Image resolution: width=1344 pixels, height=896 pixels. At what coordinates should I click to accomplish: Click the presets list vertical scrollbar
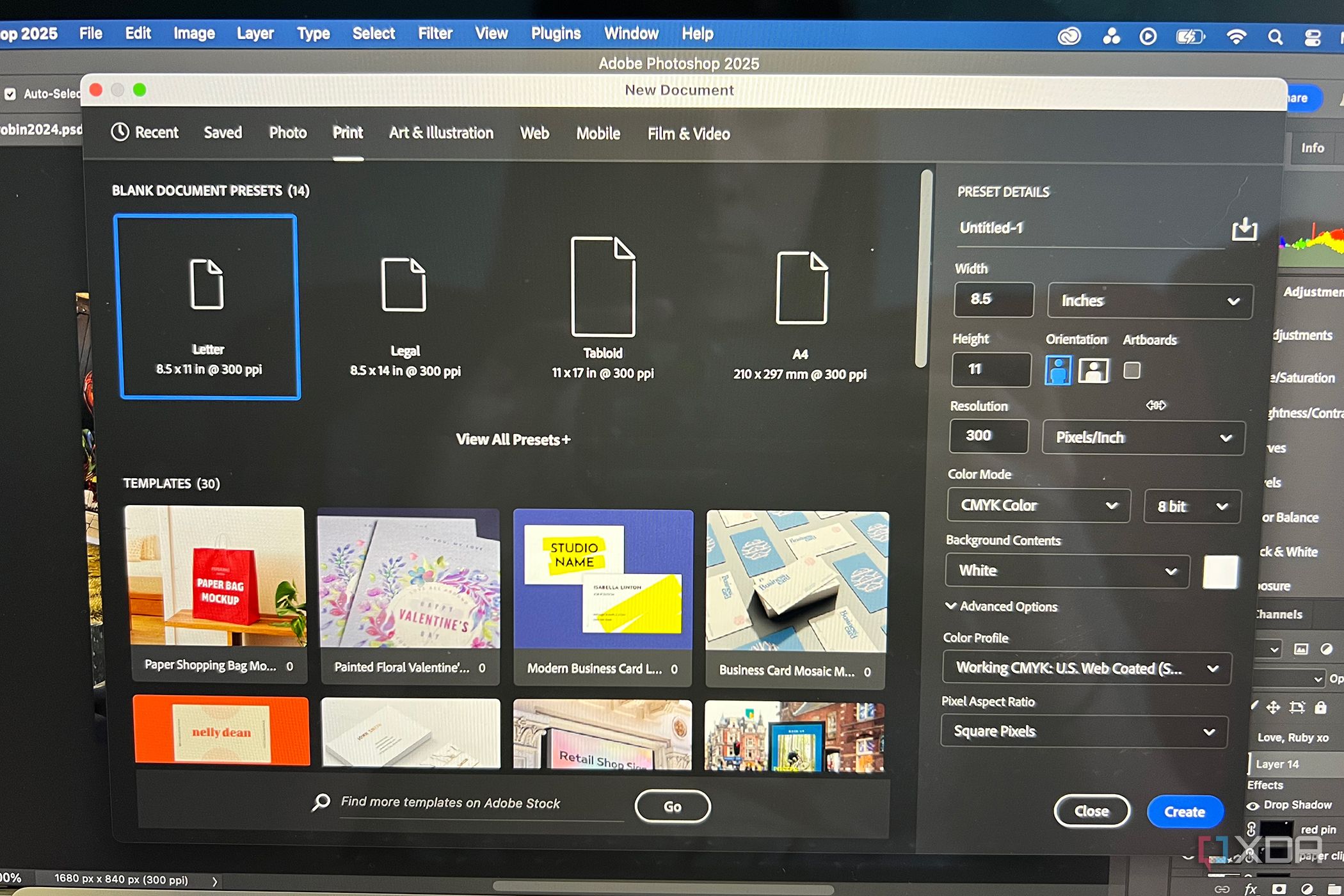point(922,269)
